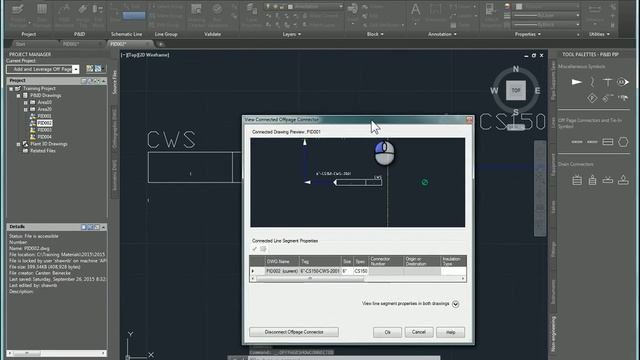This screenshot has width=640, height=360.
Task: Expand the Area10 folder node
Action: 26,102
